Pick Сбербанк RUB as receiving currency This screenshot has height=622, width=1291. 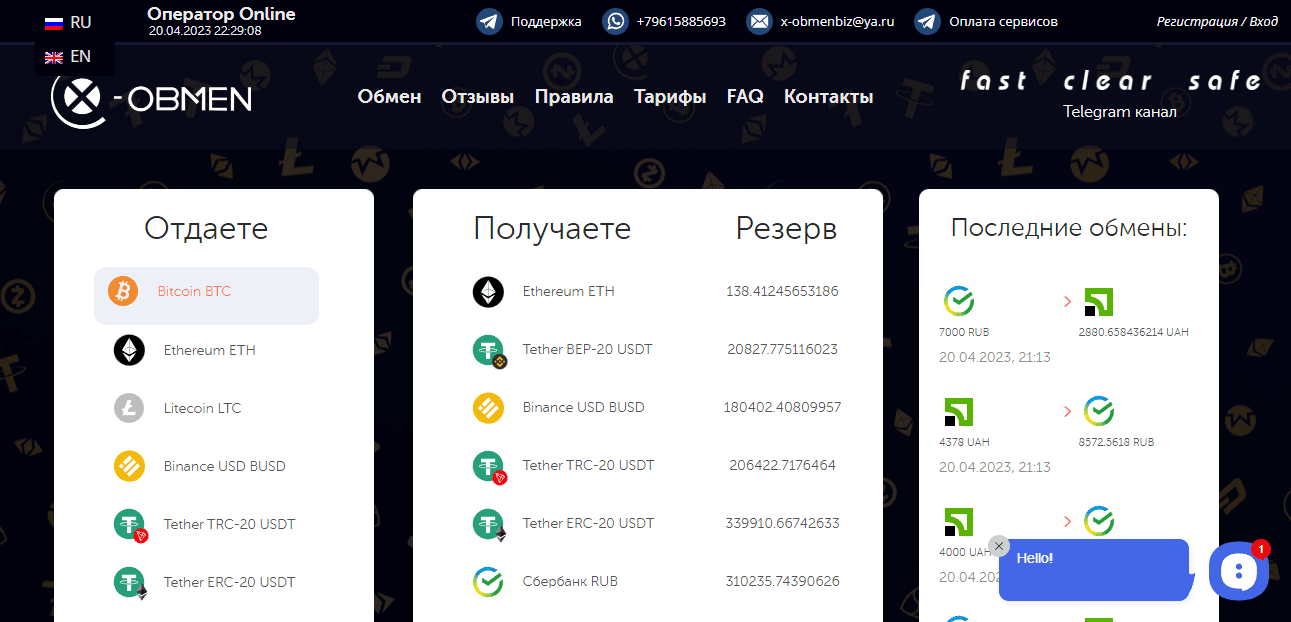(570, 581)
